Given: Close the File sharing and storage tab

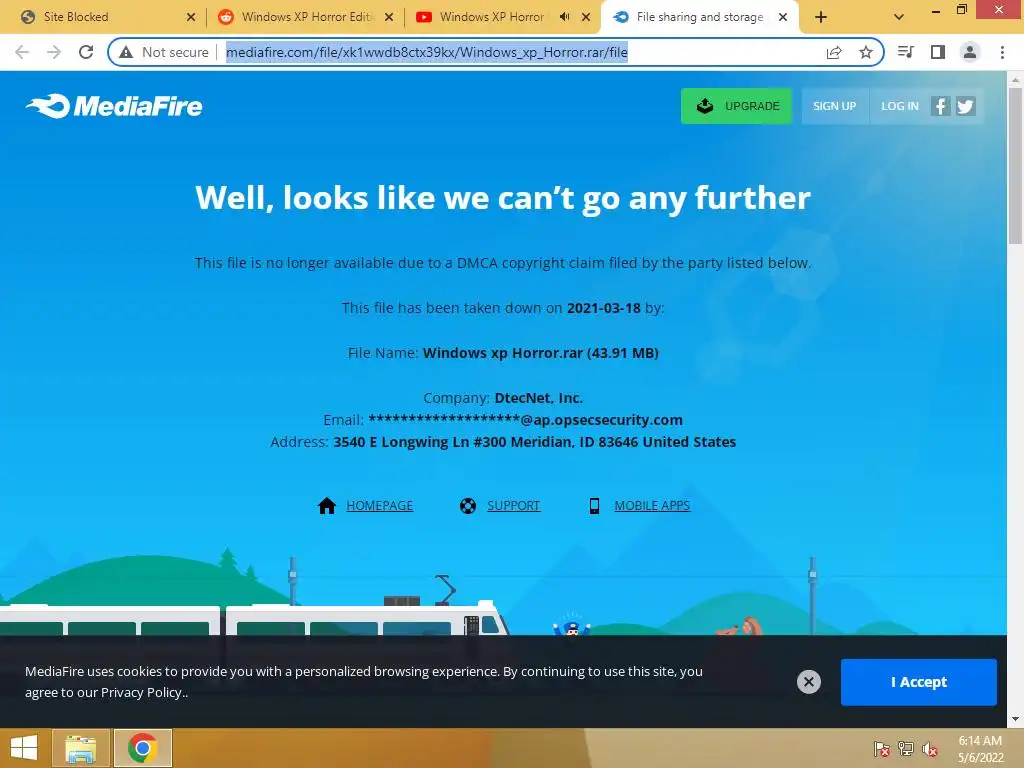Looking at the screenshot, I should [x=783, y=17].
